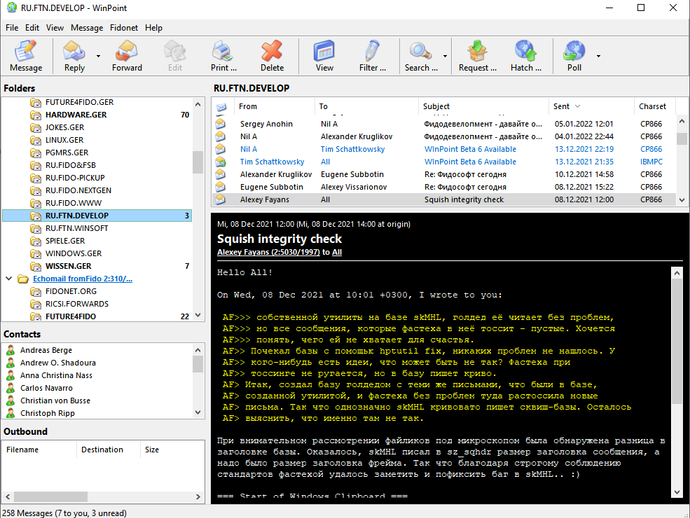Open the Reply dropdown arrow

click(98, 56)
